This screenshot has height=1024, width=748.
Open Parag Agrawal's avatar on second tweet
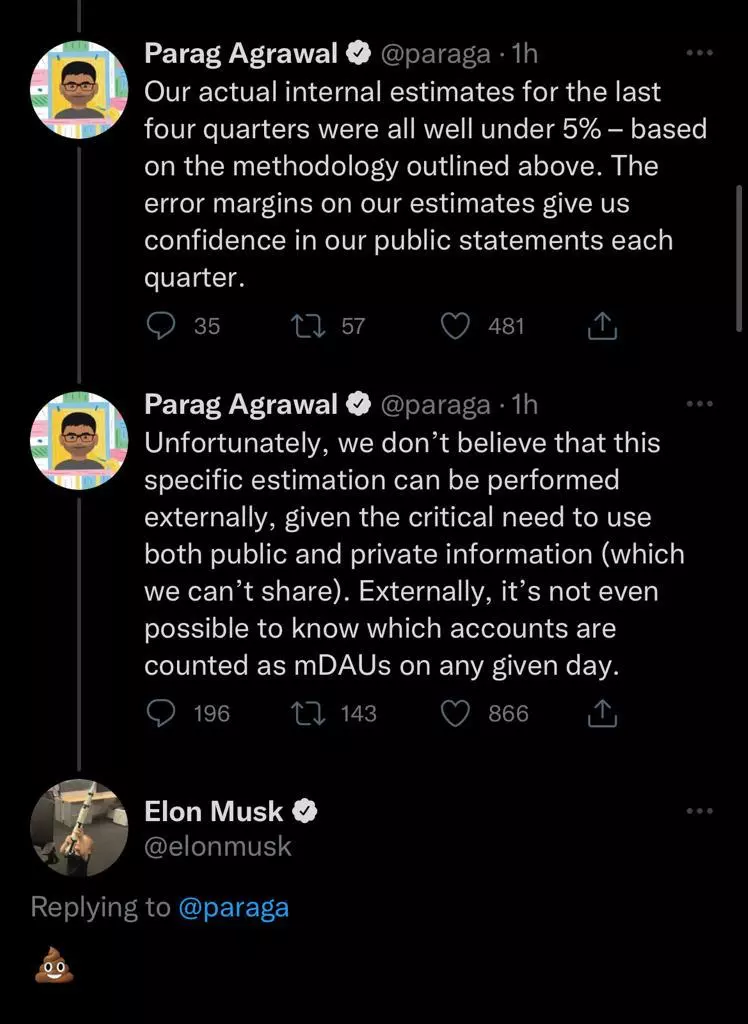pos(80,441)
